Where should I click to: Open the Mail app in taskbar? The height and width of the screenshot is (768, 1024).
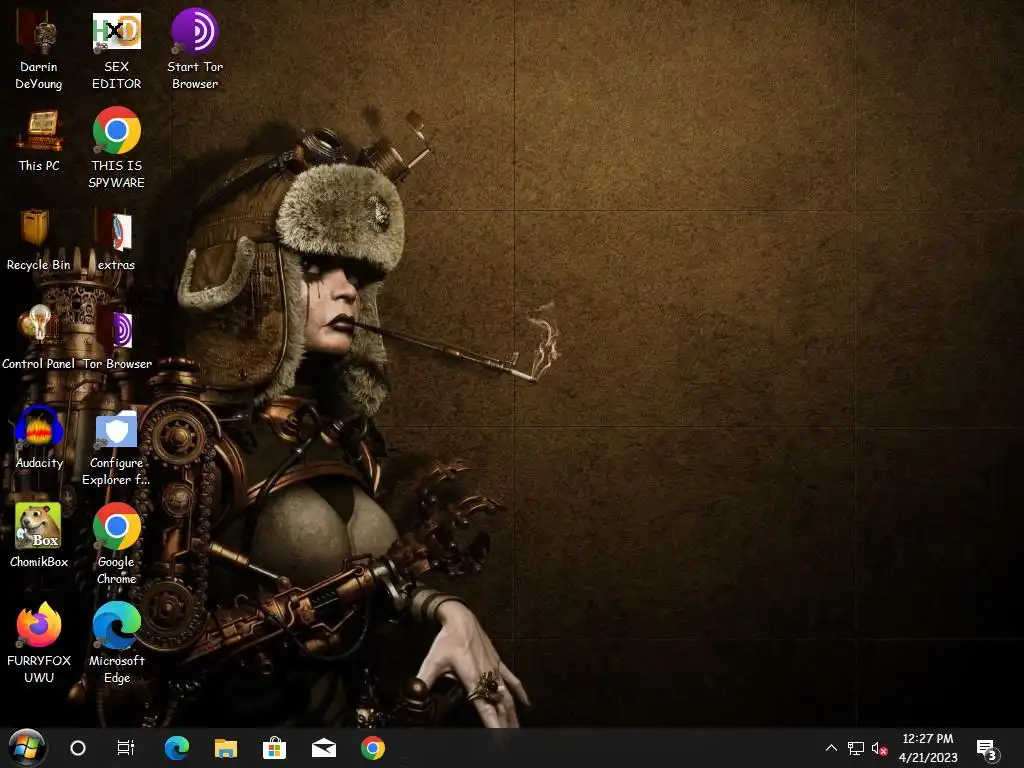(x=324, y=748)
